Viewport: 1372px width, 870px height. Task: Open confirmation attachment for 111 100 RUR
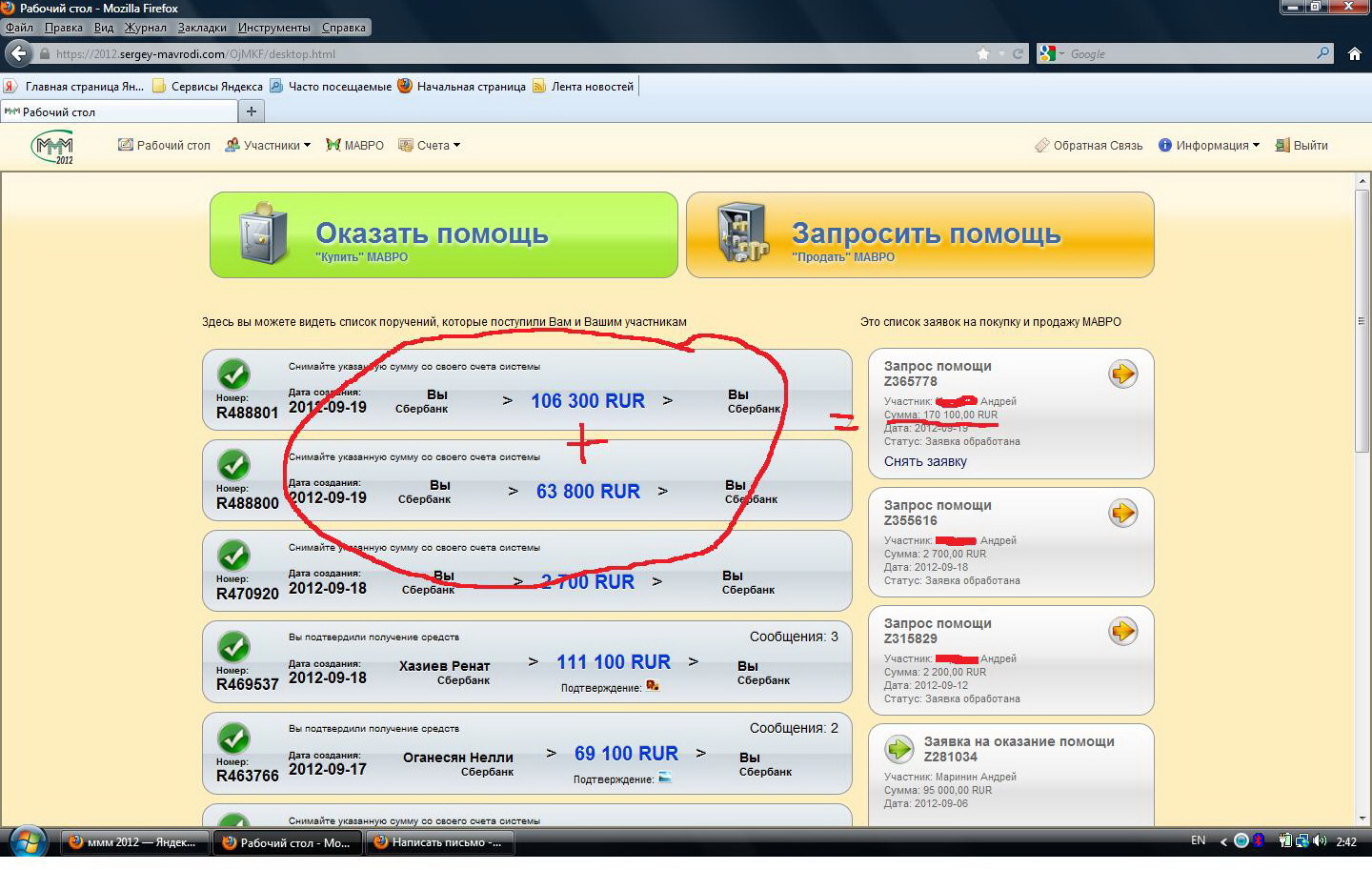click(x=653, y=686)
